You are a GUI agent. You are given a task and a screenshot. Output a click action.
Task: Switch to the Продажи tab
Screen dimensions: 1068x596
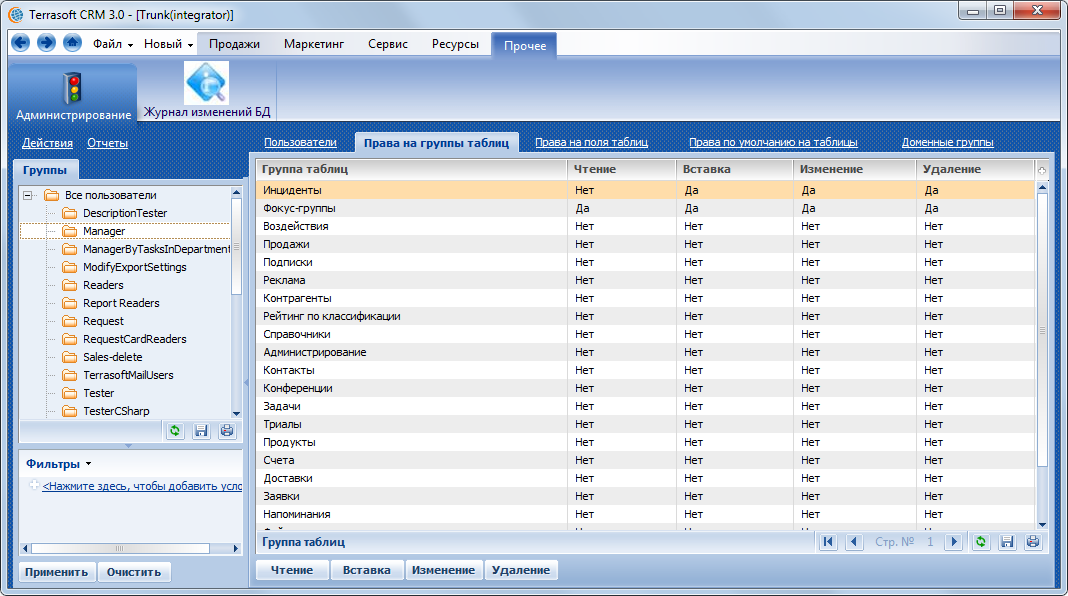[x=234, y=44]
